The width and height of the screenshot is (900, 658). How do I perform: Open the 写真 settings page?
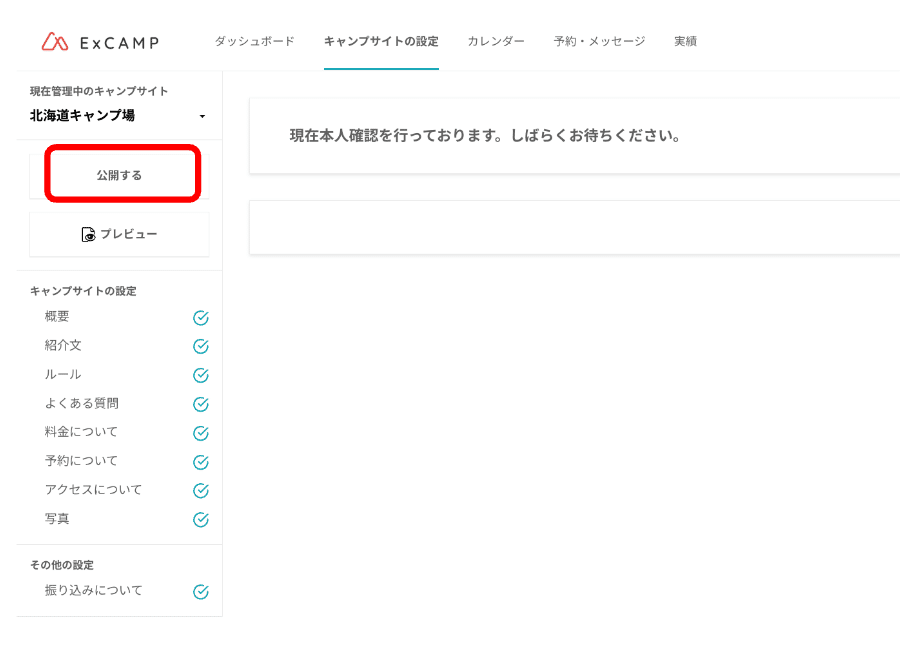point(57,519)
